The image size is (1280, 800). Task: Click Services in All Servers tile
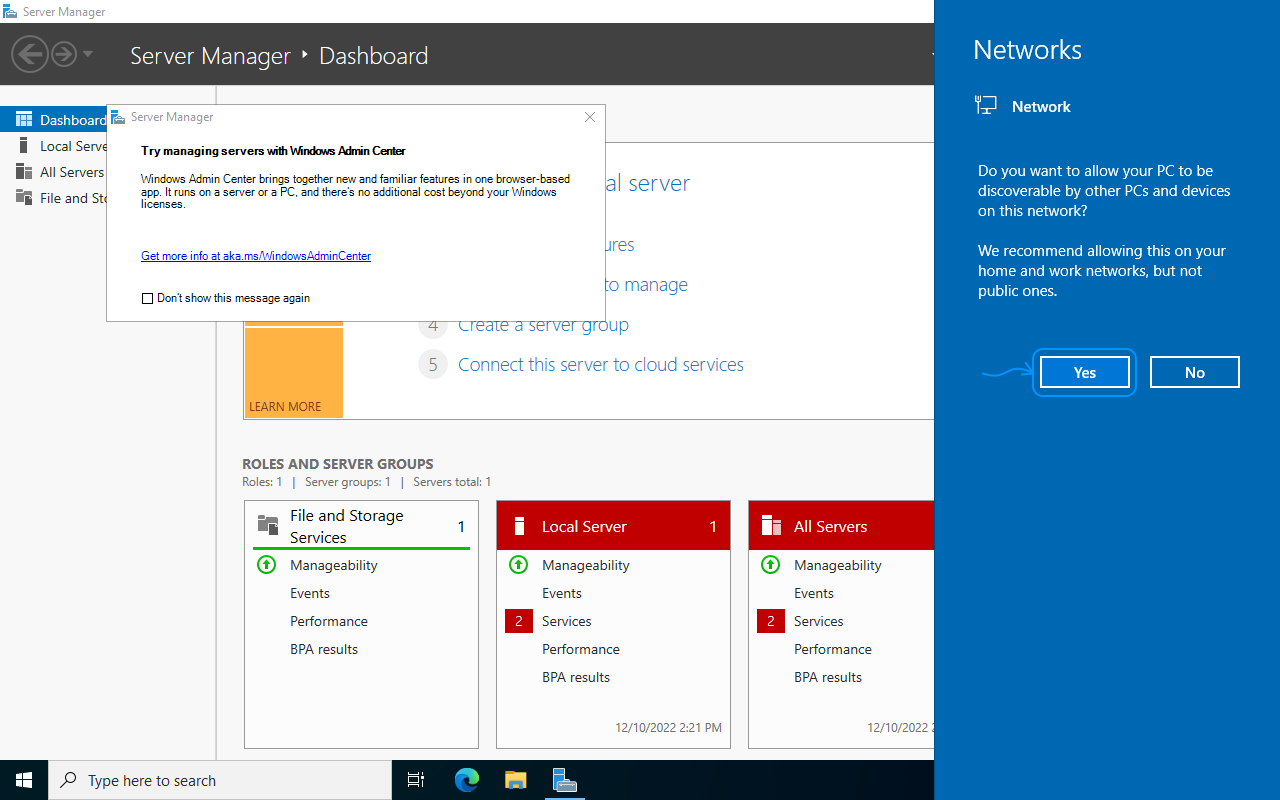tap(819, 621)
